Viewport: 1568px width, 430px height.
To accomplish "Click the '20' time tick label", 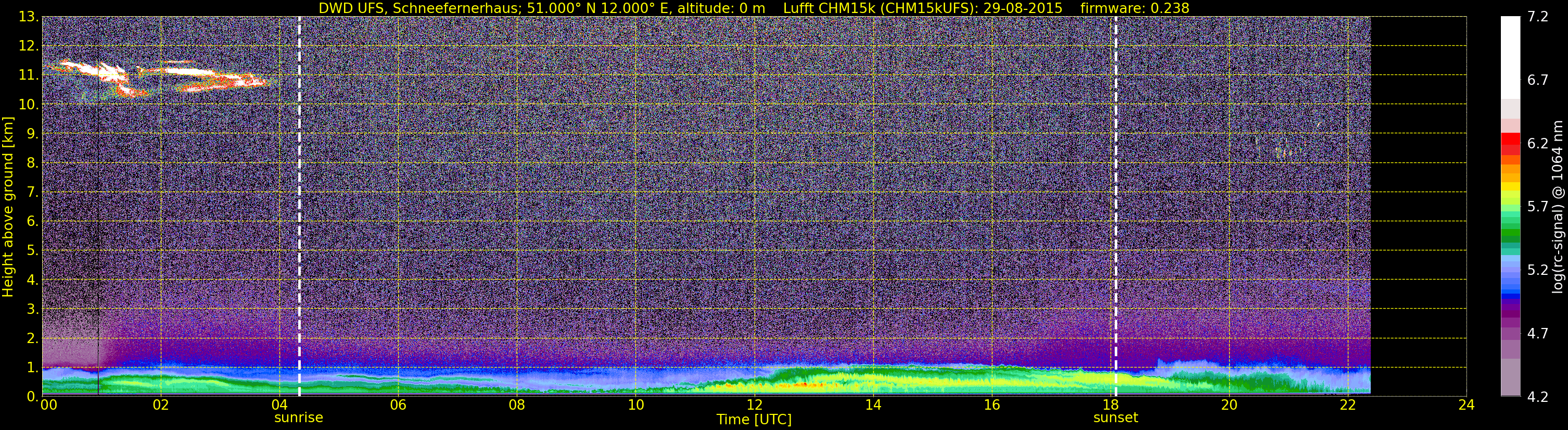I will click(1229, 405).
